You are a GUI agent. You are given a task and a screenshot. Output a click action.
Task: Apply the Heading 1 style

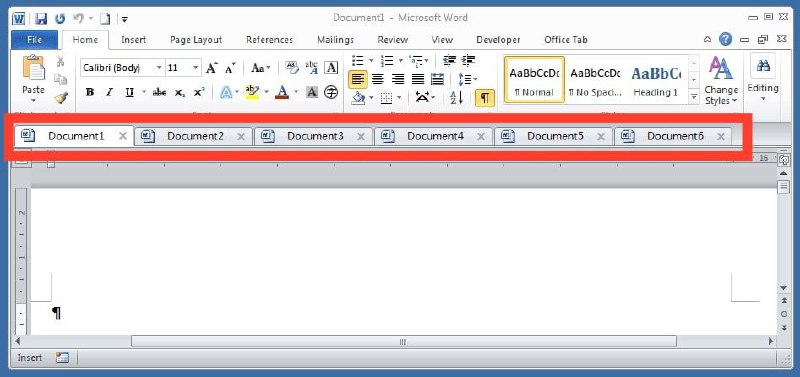(656, 80)
